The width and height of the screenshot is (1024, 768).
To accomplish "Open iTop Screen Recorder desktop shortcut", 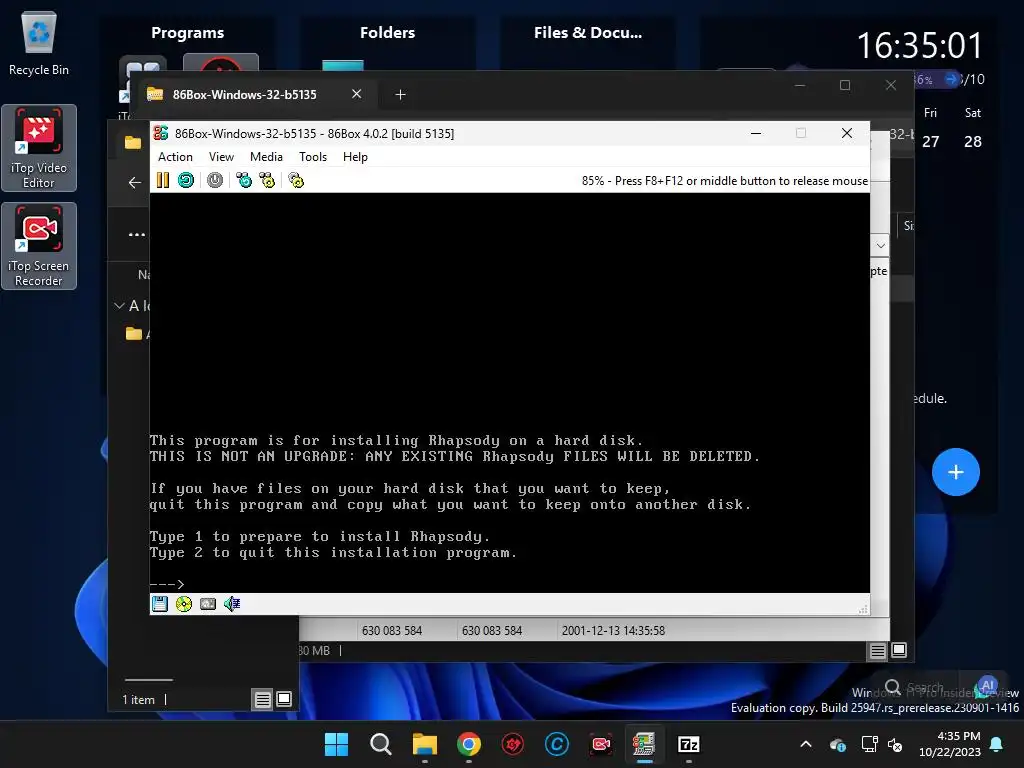I will 39,246.
